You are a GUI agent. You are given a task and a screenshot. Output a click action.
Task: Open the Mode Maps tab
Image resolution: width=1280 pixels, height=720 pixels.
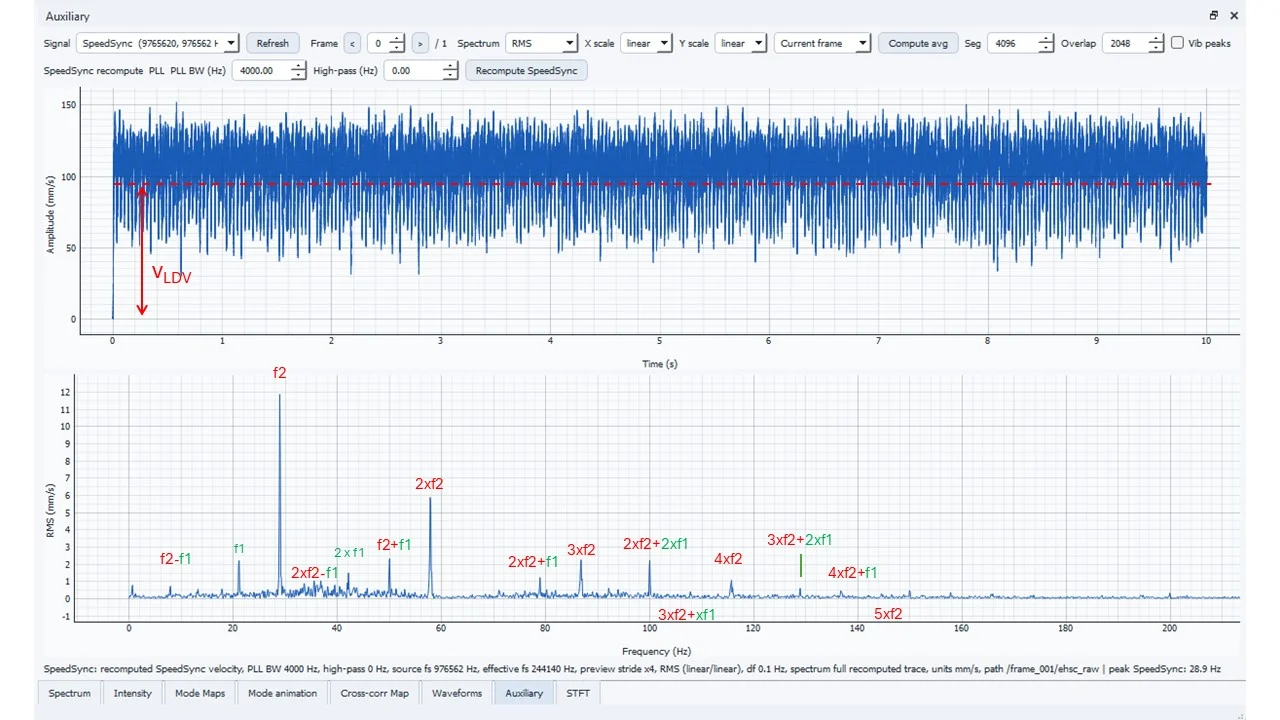point(201,693)
